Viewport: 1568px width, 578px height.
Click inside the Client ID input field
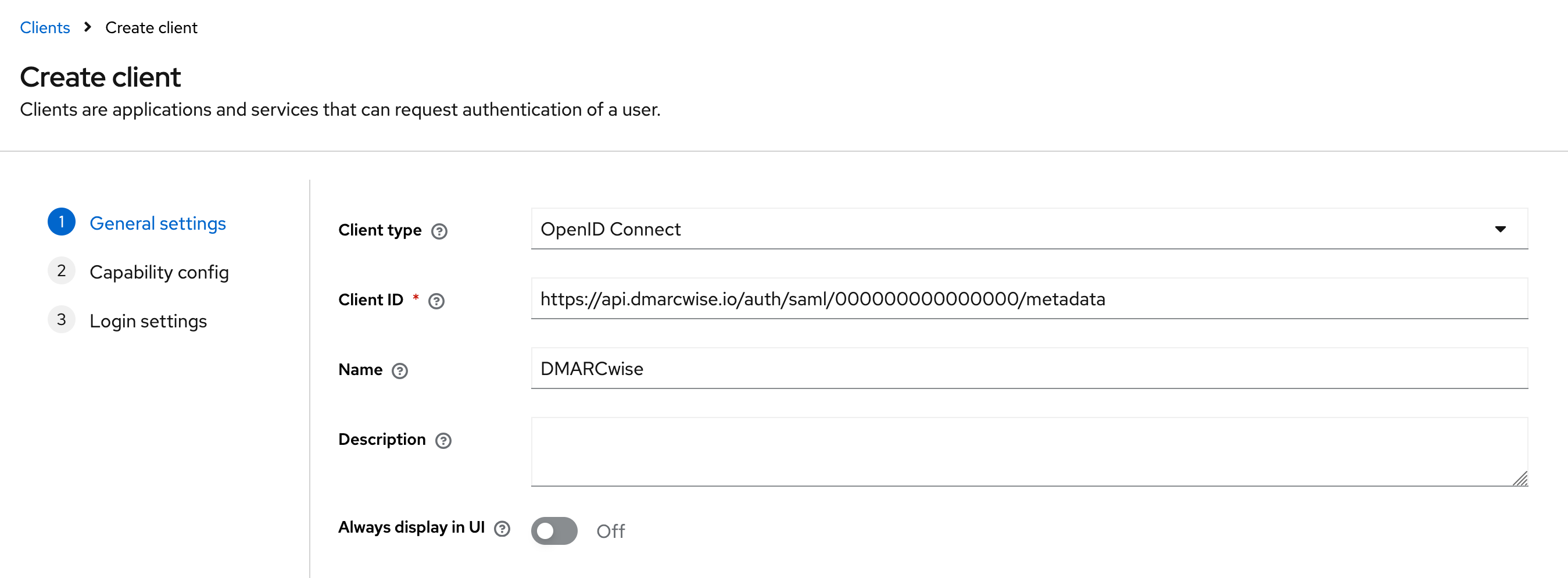point(1029,299)
